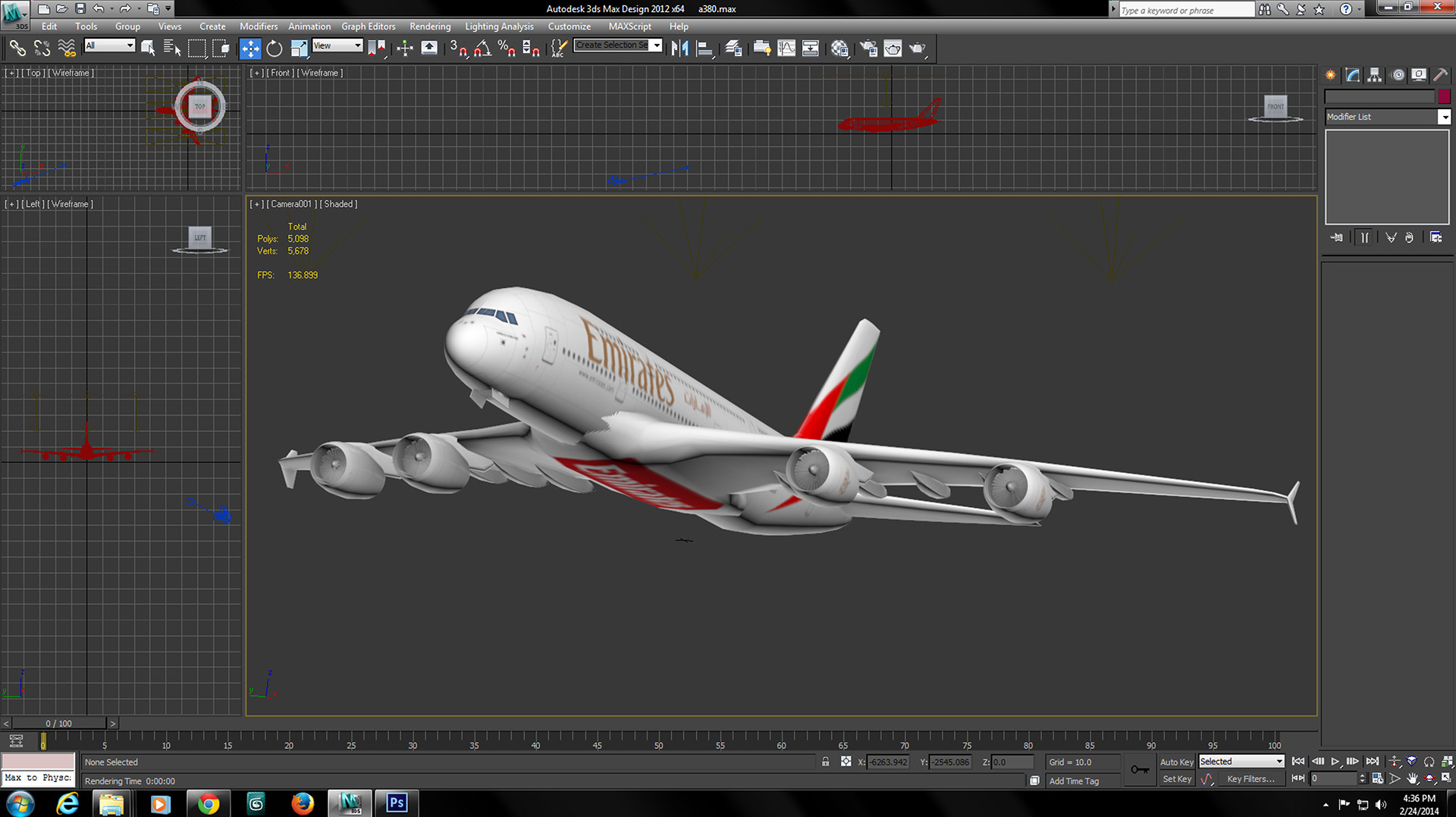Activate the Select and Move tool
The width and height of the screenshot is (1456, 817).
pyautogui.click(x=249, y=49)
